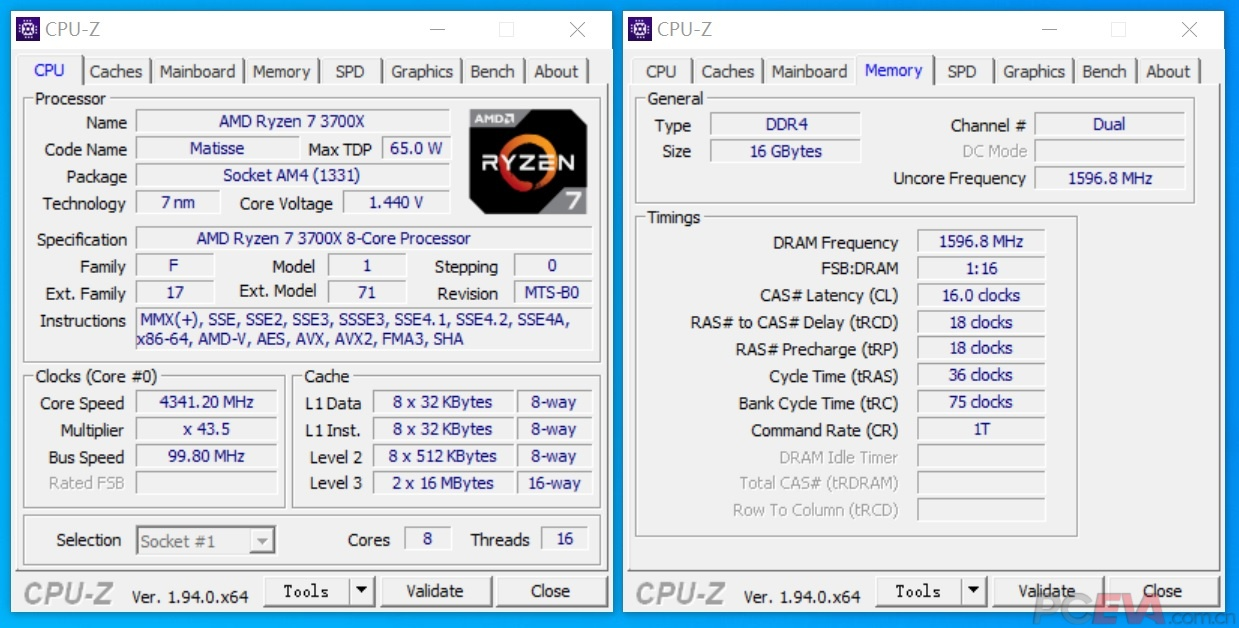Click Validate button in left window
Image resolution: width=1239 pixels, height=628 pixels.
[x=435, y=591]
